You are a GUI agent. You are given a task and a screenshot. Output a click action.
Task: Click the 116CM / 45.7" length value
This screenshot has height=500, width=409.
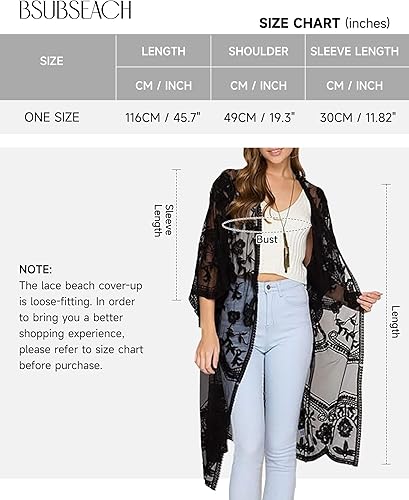163,118
